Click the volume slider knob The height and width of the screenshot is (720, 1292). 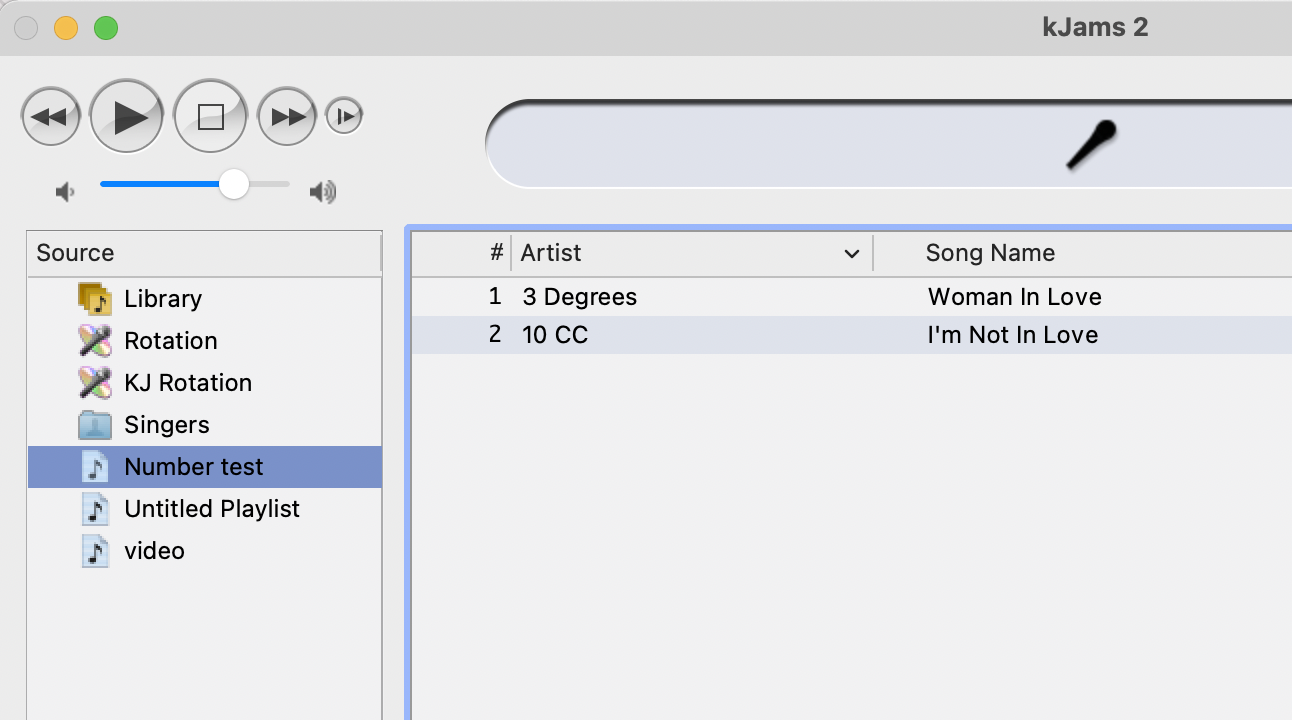(234, 184)
